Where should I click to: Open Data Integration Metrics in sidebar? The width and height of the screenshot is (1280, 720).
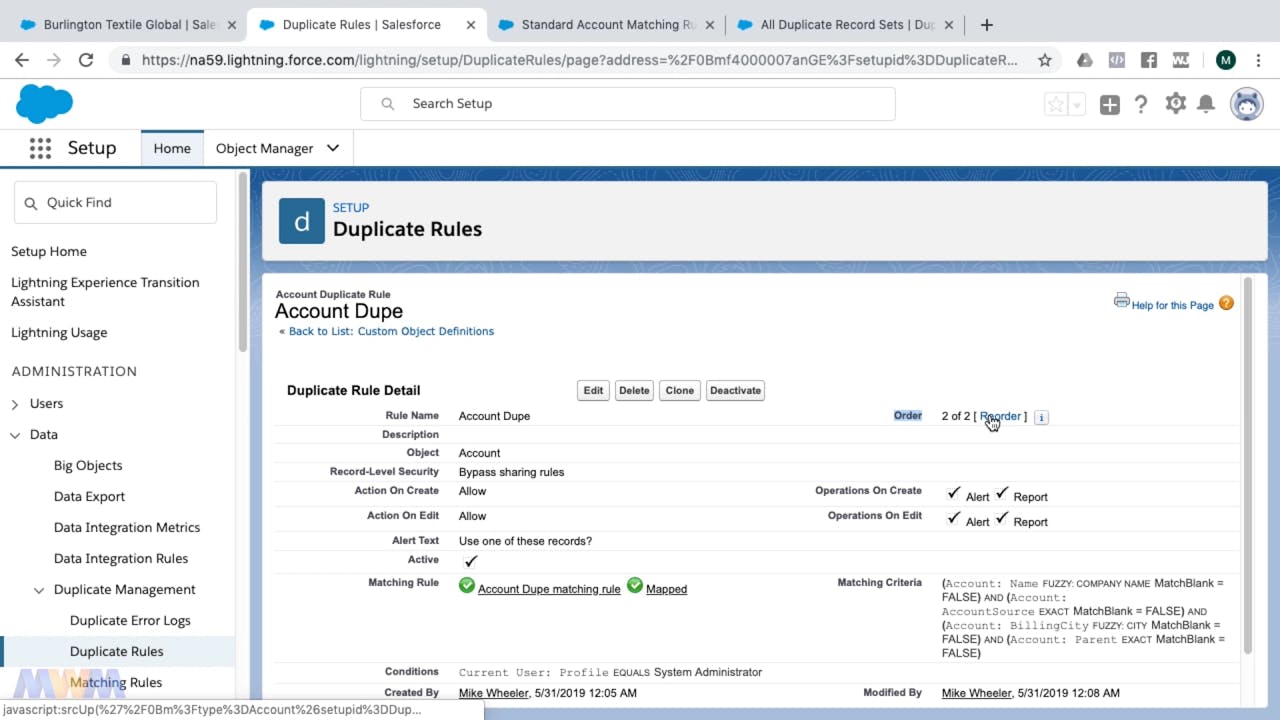tap(127, 528)
